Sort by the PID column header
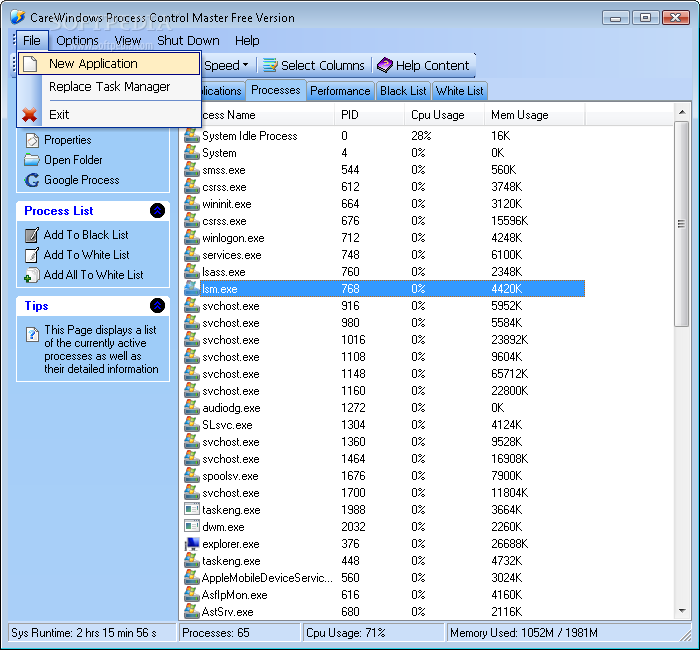This screenshot has height=650, width=700. pyautogui.click(x=370, y=115)
